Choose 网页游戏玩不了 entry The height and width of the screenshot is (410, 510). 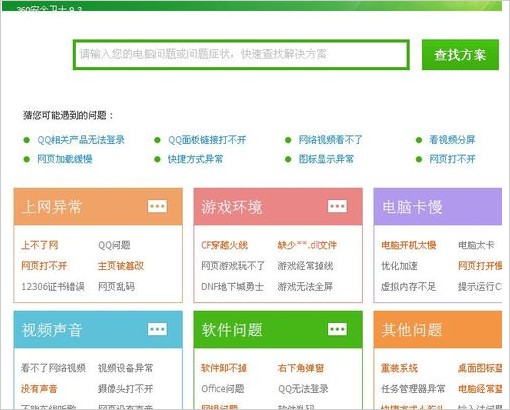(x=233, y=266)
